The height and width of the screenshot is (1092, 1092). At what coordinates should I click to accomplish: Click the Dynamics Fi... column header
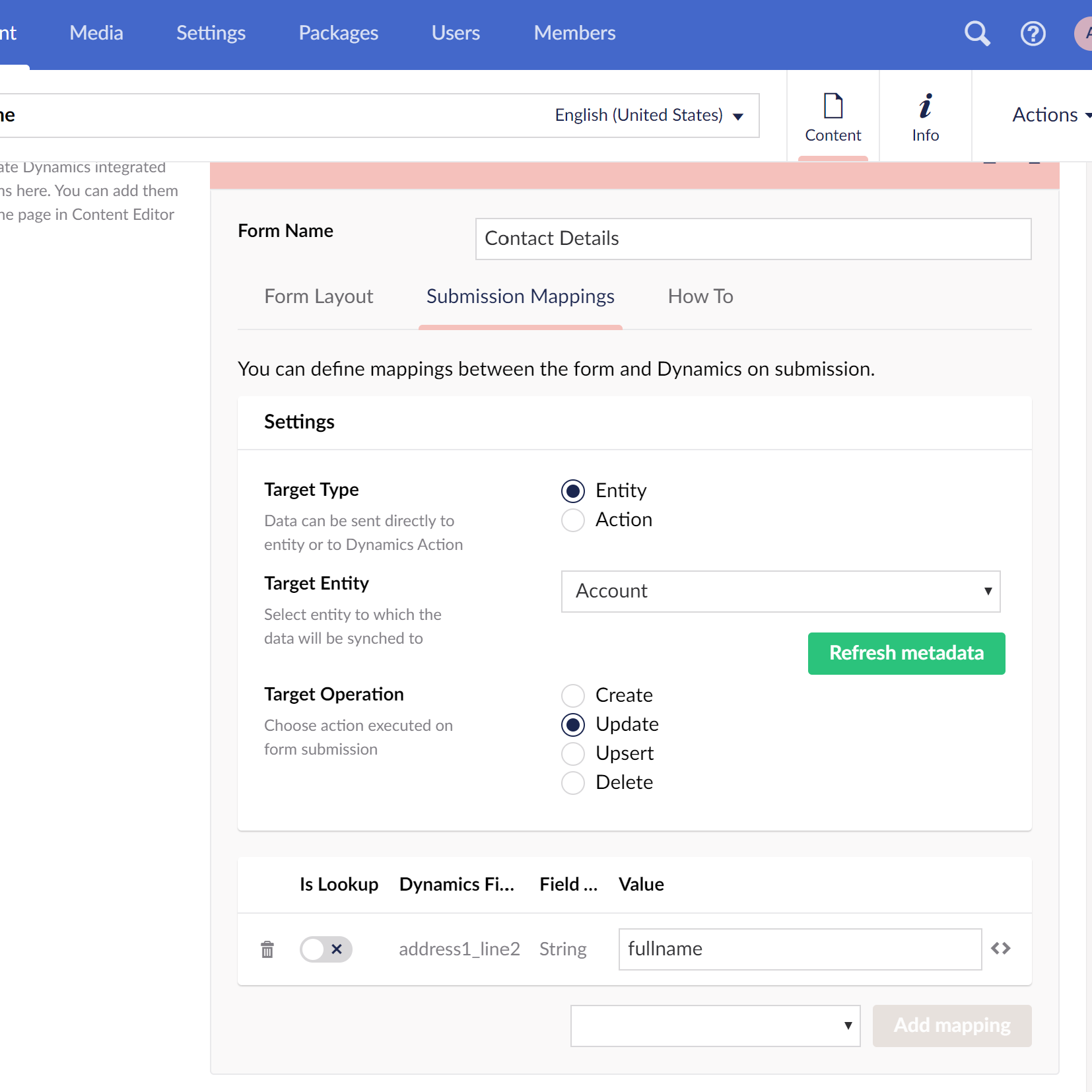pyautogui.click(x=457, y=885)
